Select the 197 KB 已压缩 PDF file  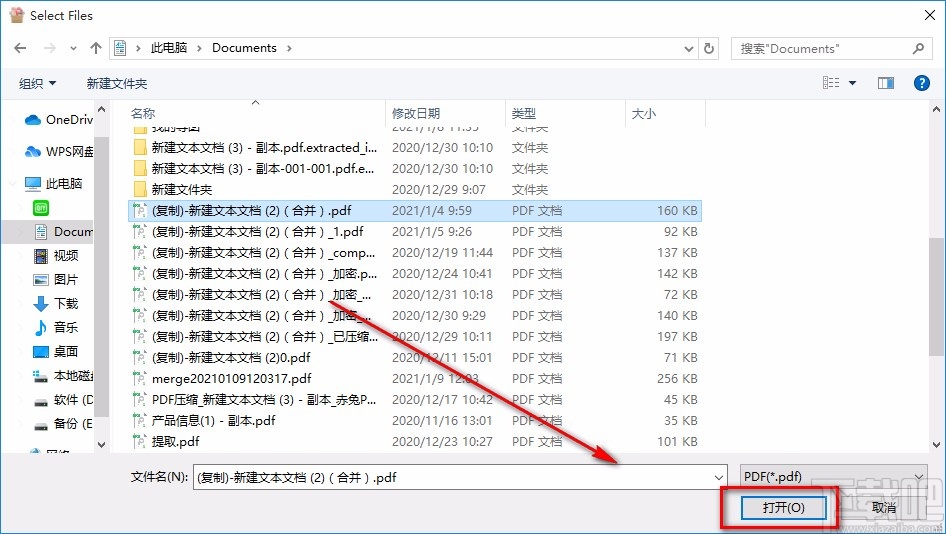(415, 337)
